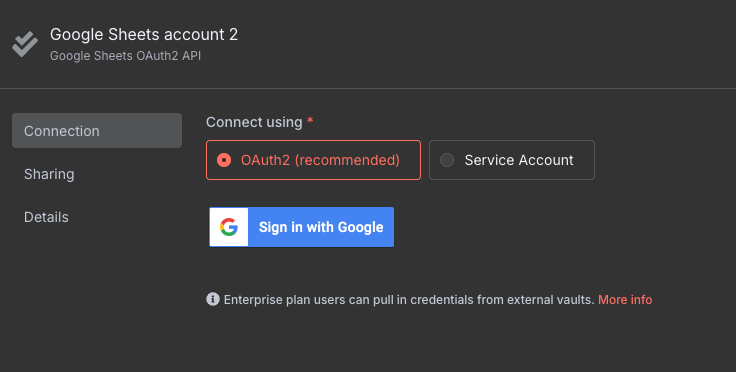This screenshot has width=736, height=372.
Task: Switch to the Sharing tab
Action: point(49,174)
